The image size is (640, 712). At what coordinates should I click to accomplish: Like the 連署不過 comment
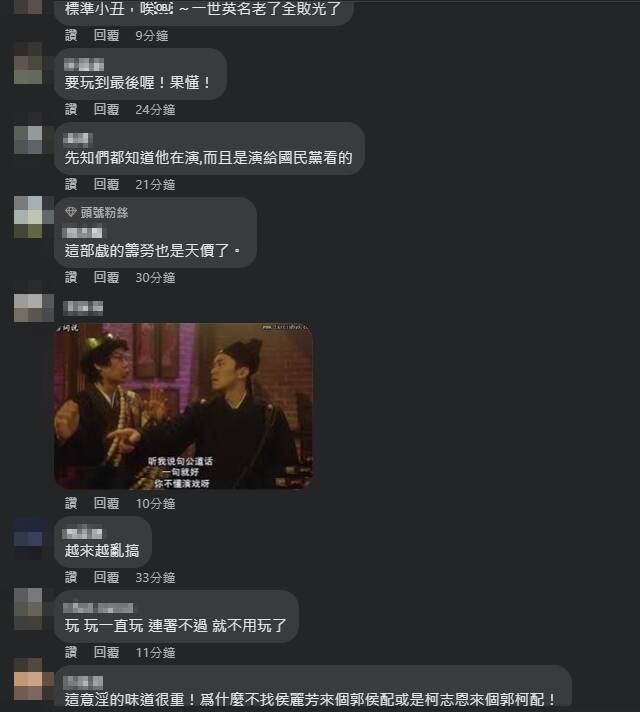71,652
